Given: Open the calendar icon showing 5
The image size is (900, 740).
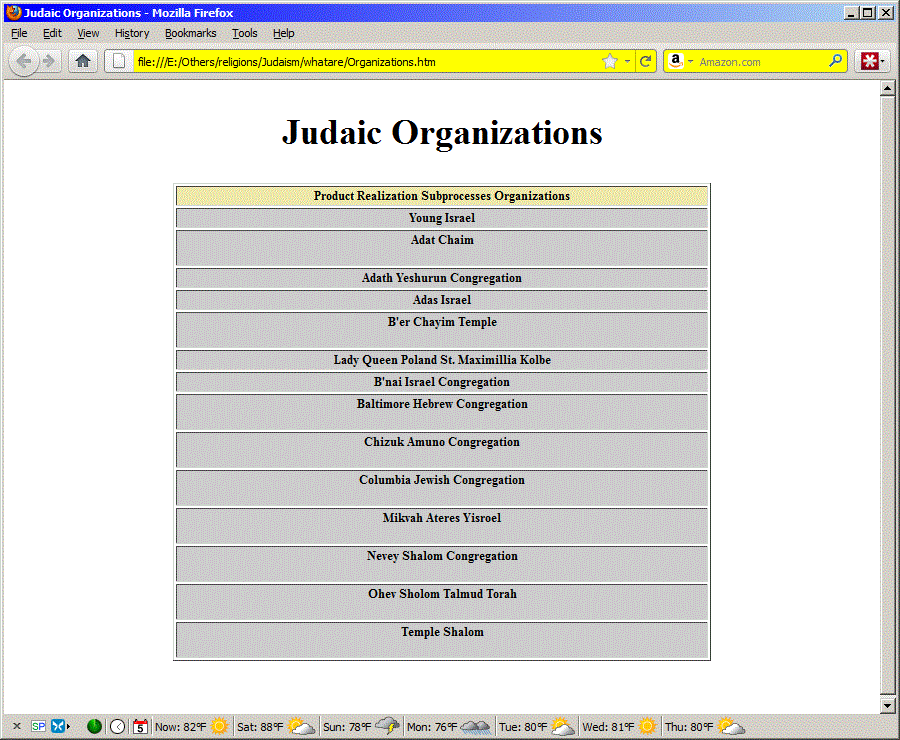Looking at the screenshot, I should tap(140, 726).
